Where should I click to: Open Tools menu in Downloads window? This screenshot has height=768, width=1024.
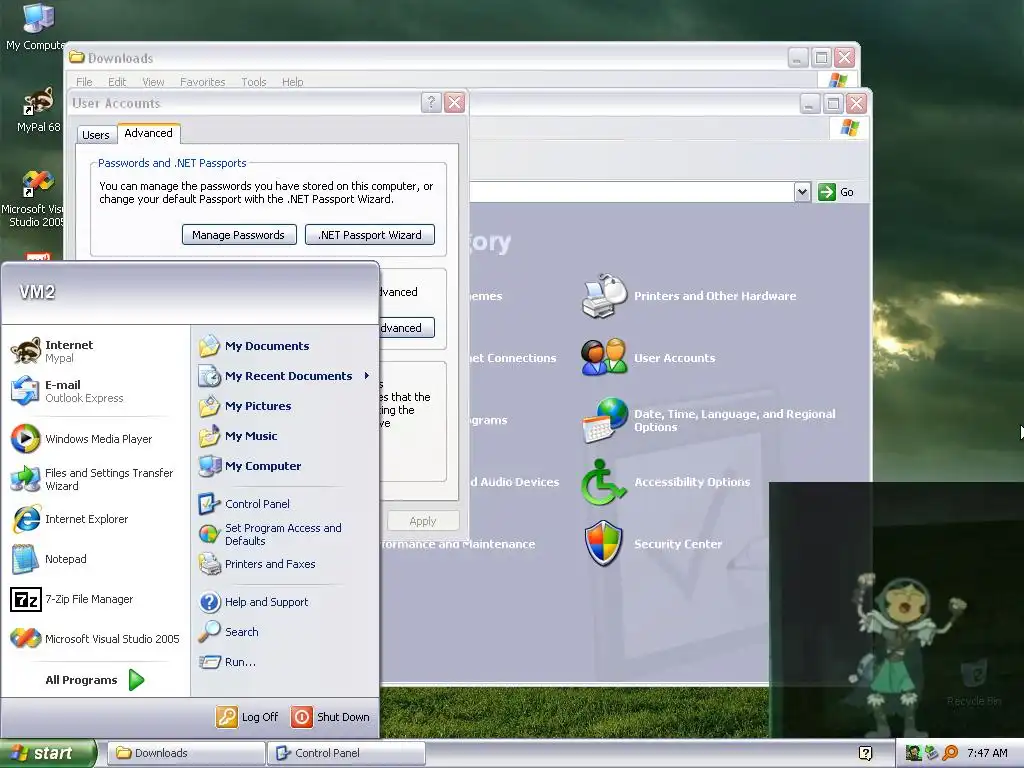point(254,82)
